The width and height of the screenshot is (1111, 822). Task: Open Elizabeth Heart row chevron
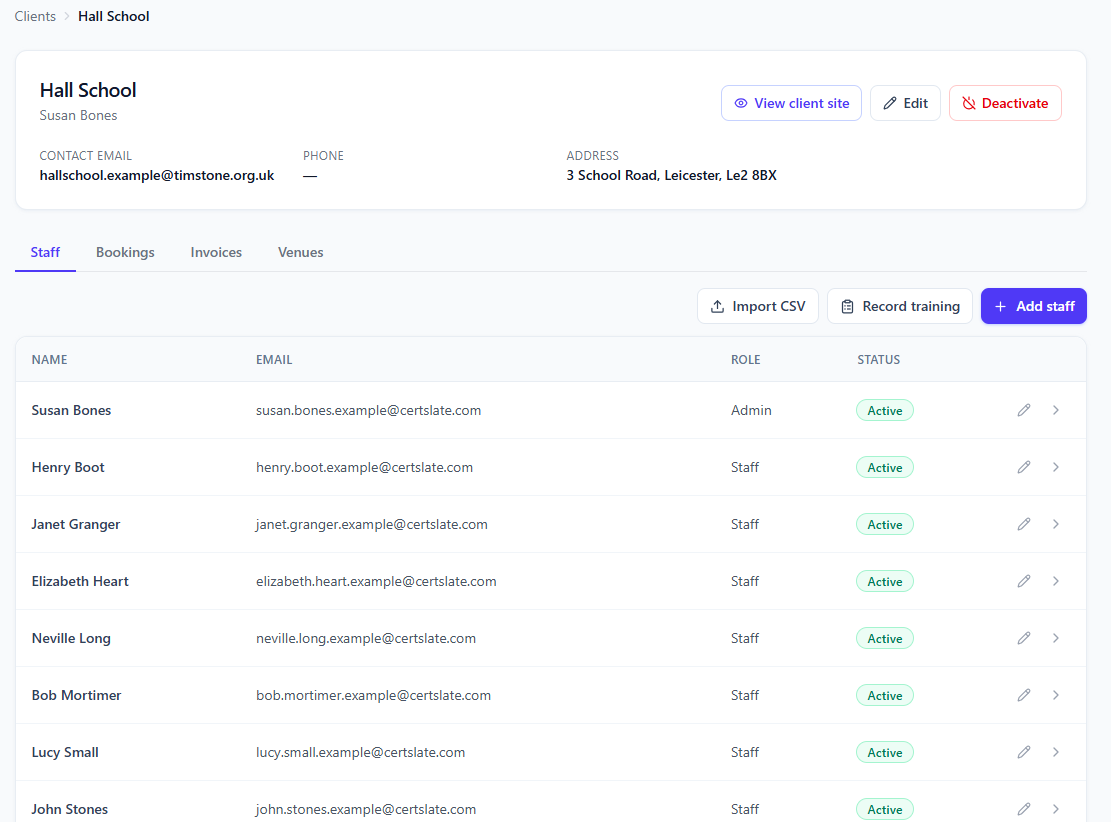pyautogui.click(x=1056, y=581)
